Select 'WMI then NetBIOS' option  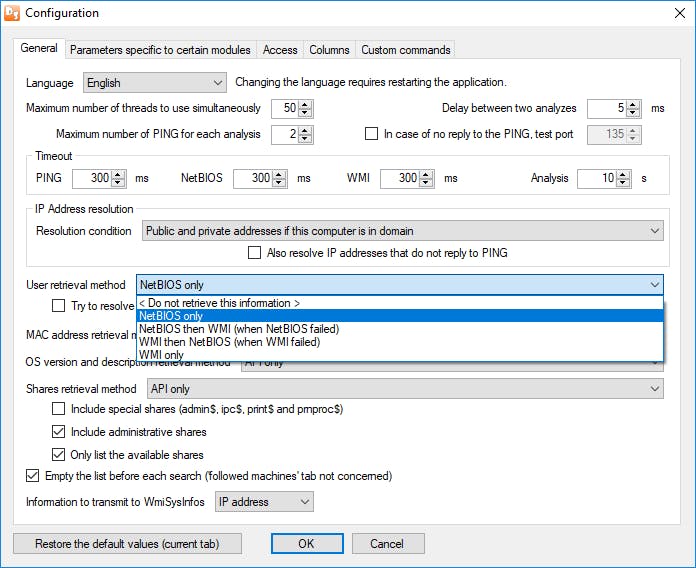(x=399, y=342)
